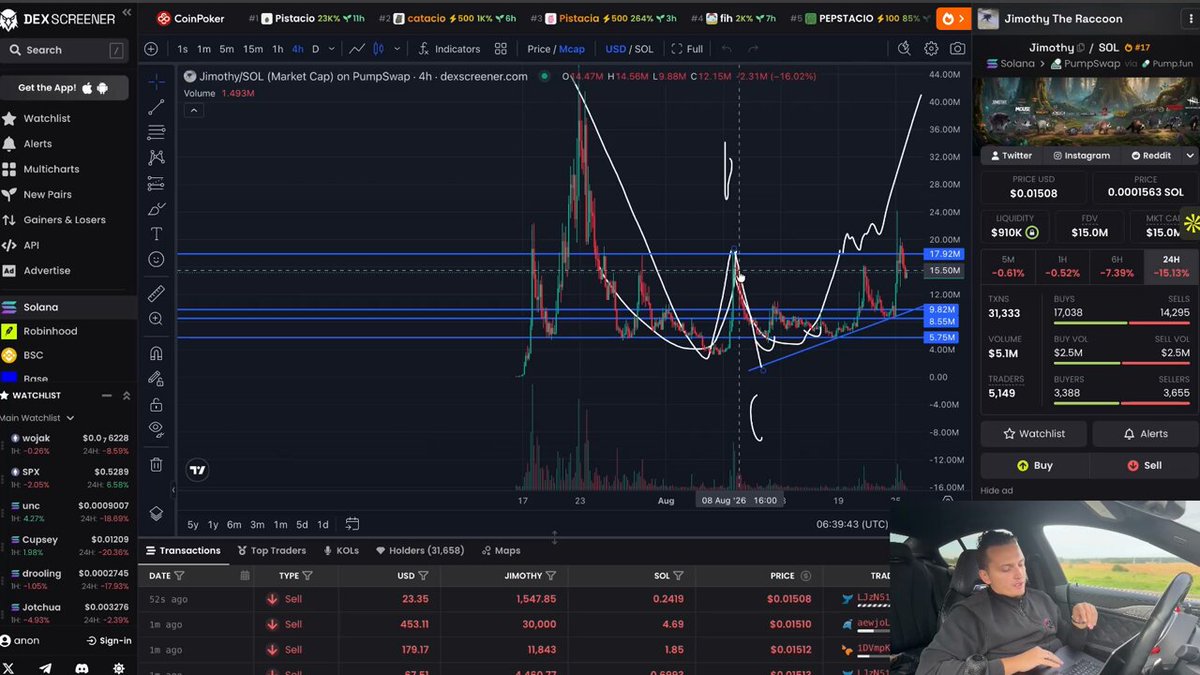Click the Go to date calendar icon
Screen dimensions: 1200x675
click(352, 524)
